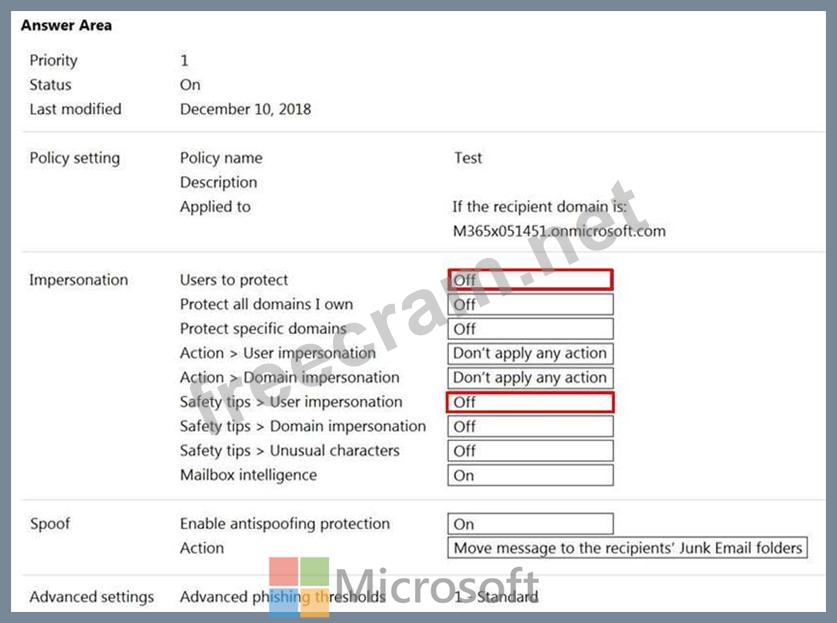Open the Users to protect dropdown box
The image size is (837, 623).
pos(530,280)
